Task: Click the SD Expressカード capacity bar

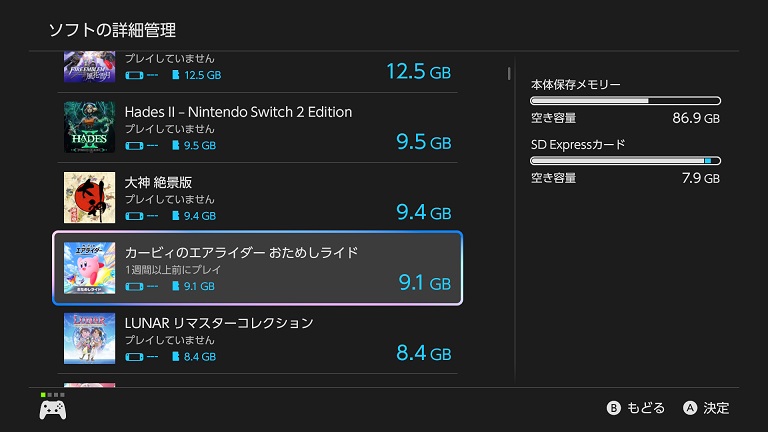Action: (x=625, y=160)
